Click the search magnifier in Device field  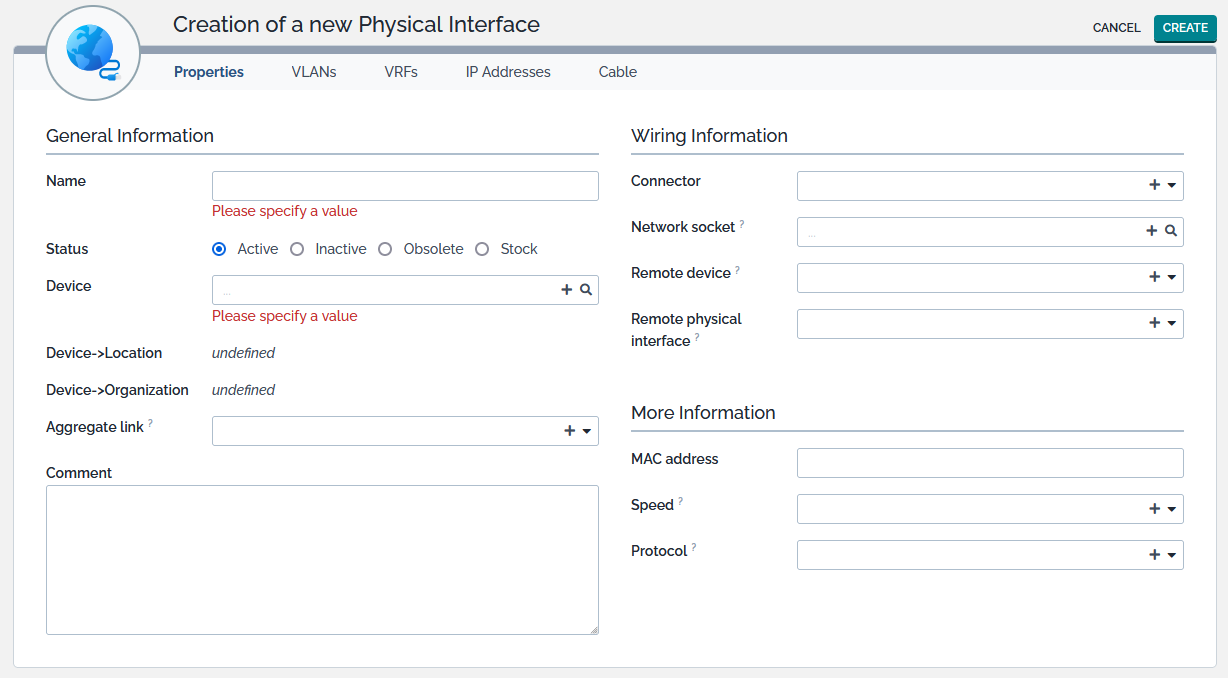point(586,290)
